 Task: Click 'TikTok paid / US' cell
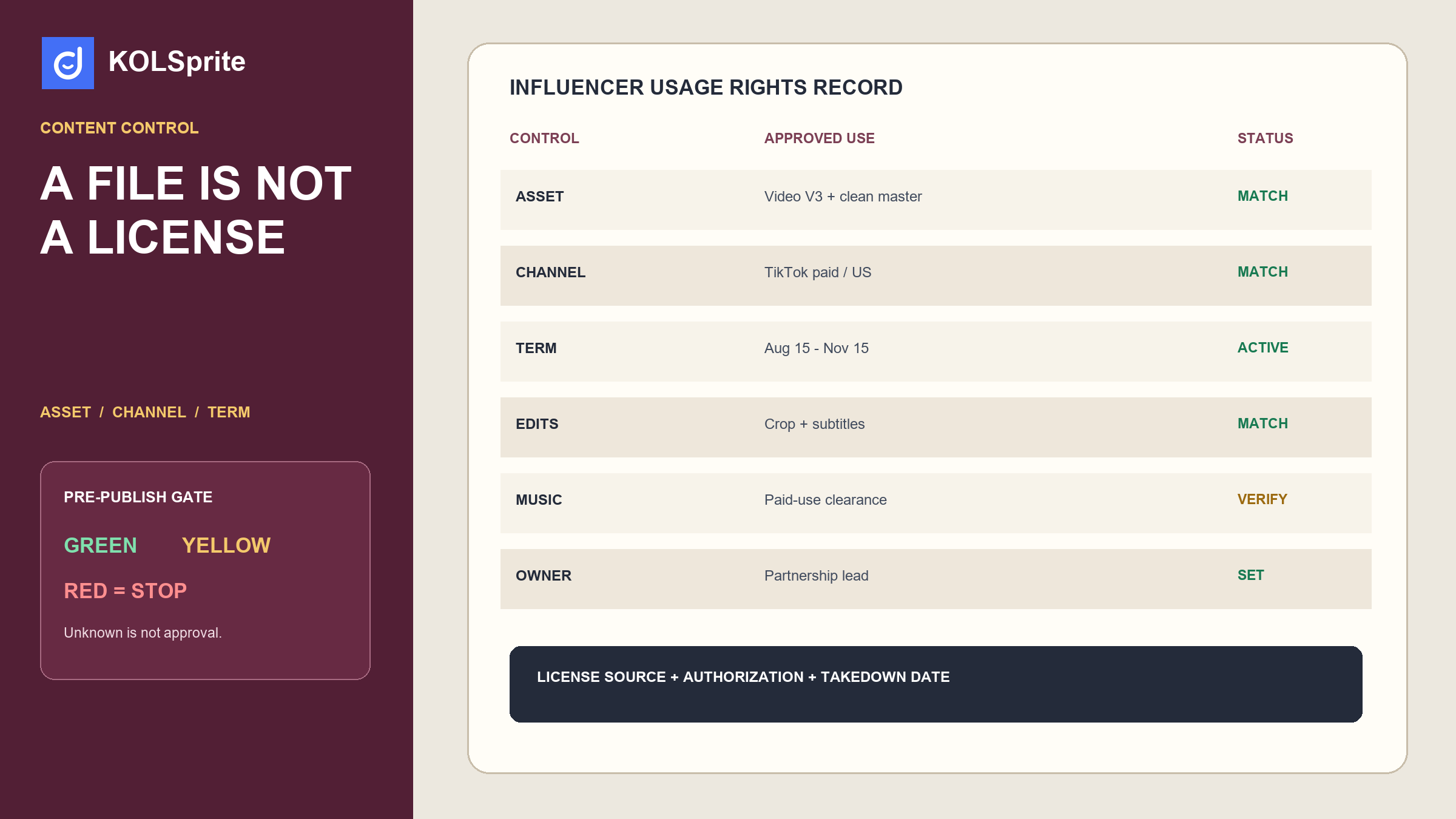(818, 272)
